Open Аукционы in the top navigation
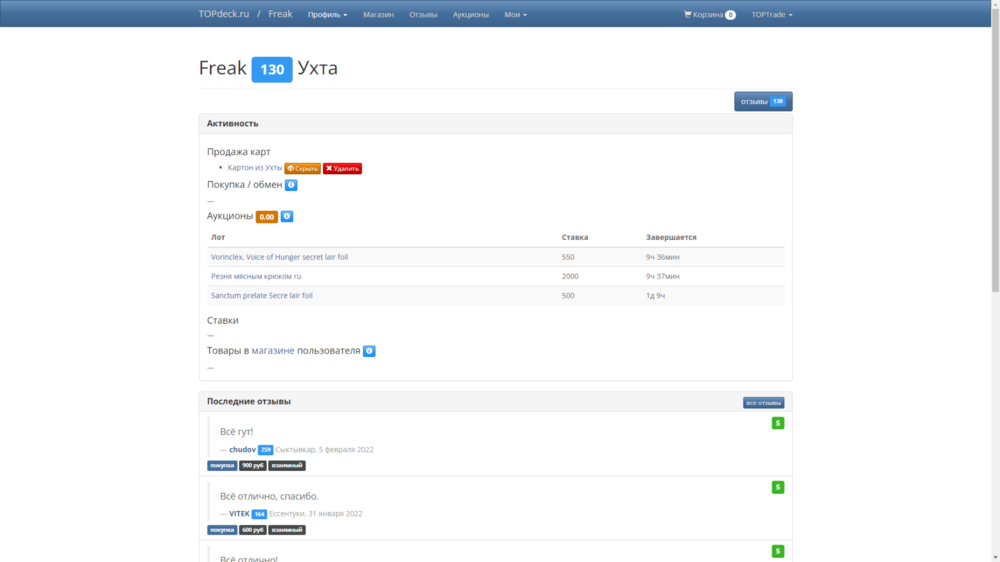 (470, 15)
